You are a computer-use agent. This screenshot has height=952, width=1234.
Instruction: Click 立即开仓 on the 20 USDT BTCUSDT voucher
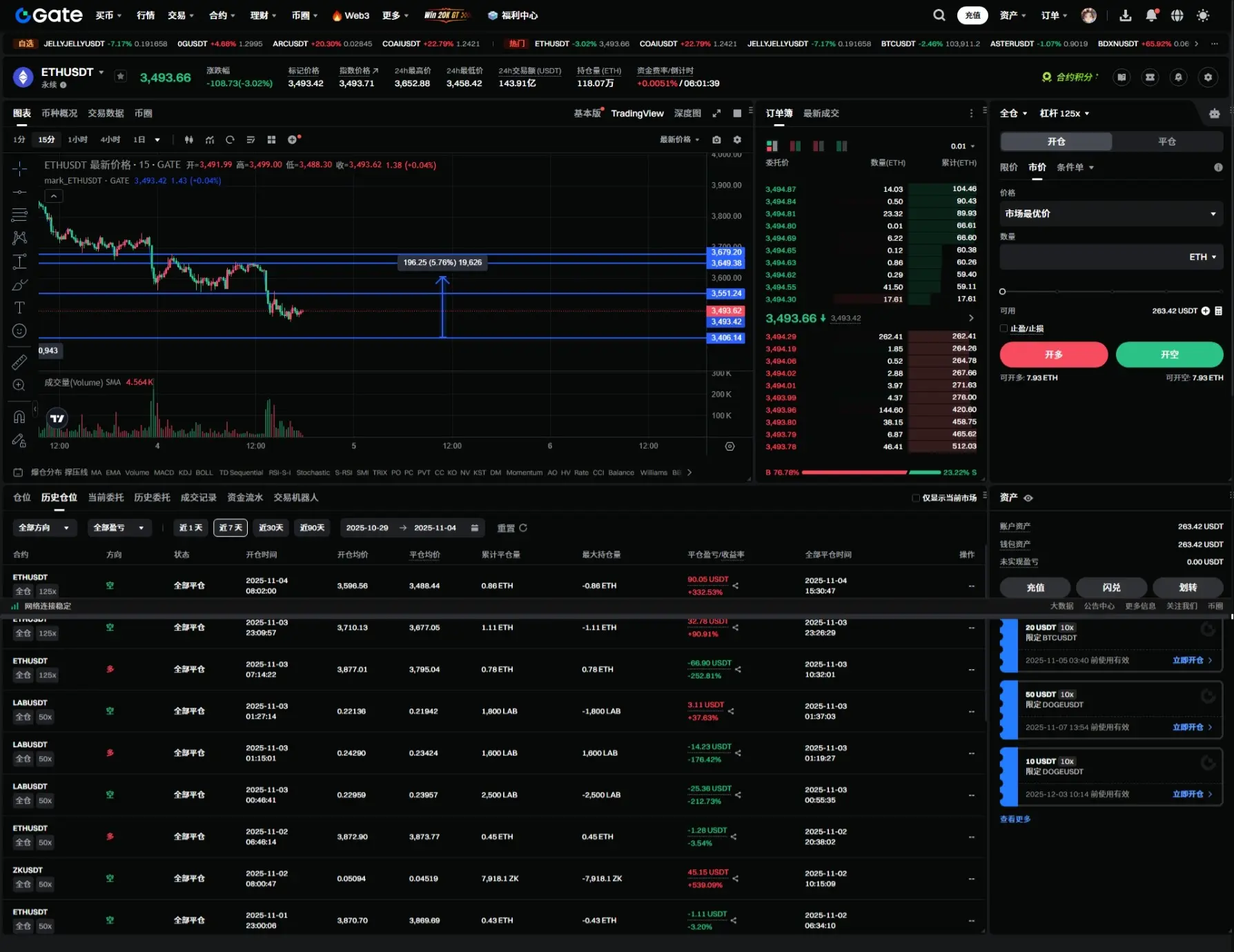click(x=1192, y=660)
